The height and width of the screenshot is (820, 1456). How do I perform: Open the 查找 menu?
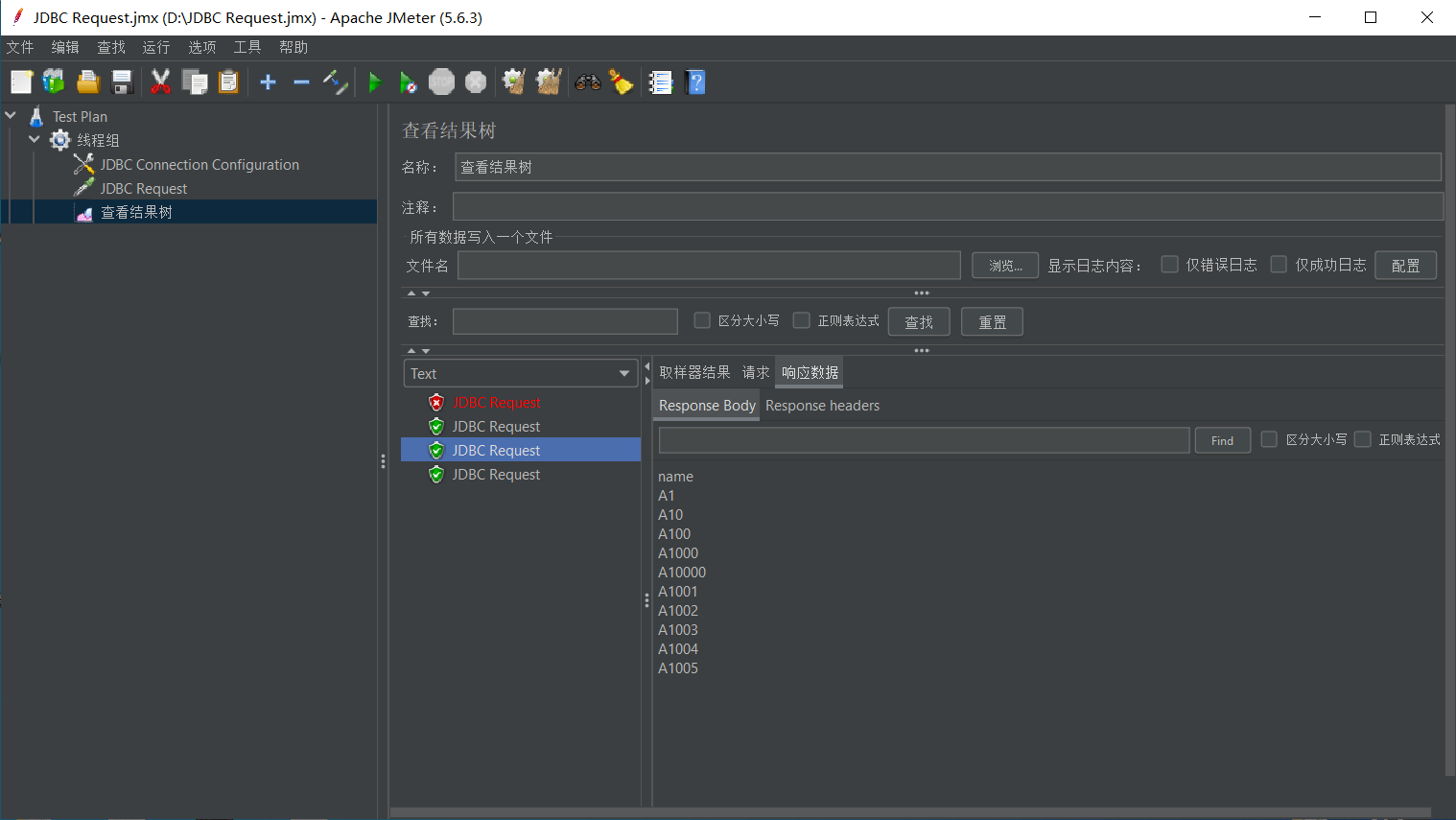coord(111,47)
